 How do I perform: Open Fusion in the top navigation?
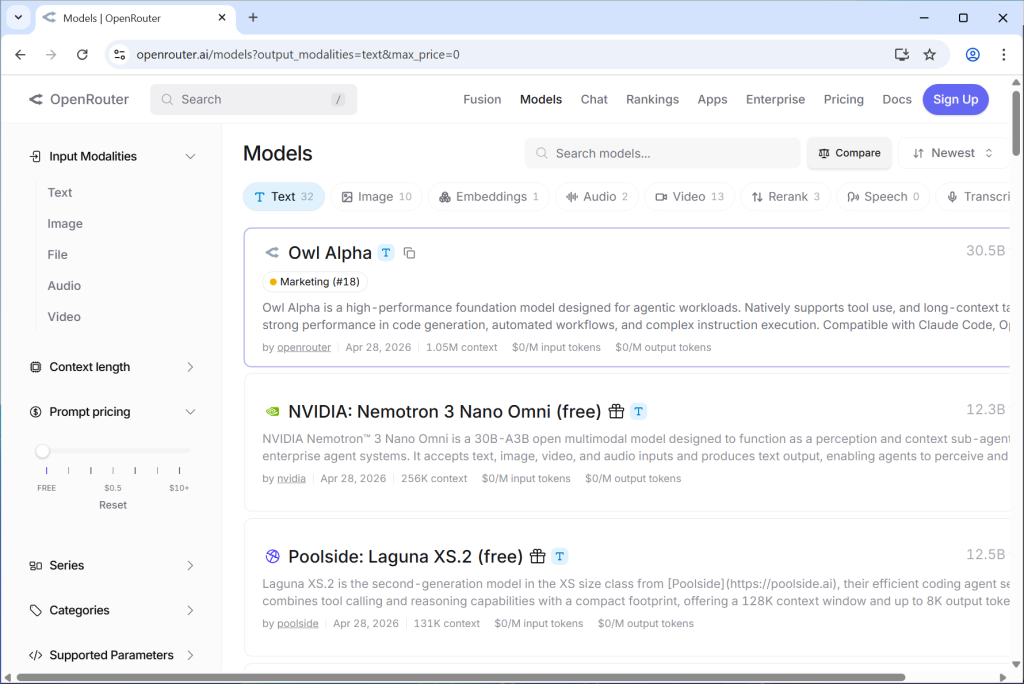click(482, 99)
